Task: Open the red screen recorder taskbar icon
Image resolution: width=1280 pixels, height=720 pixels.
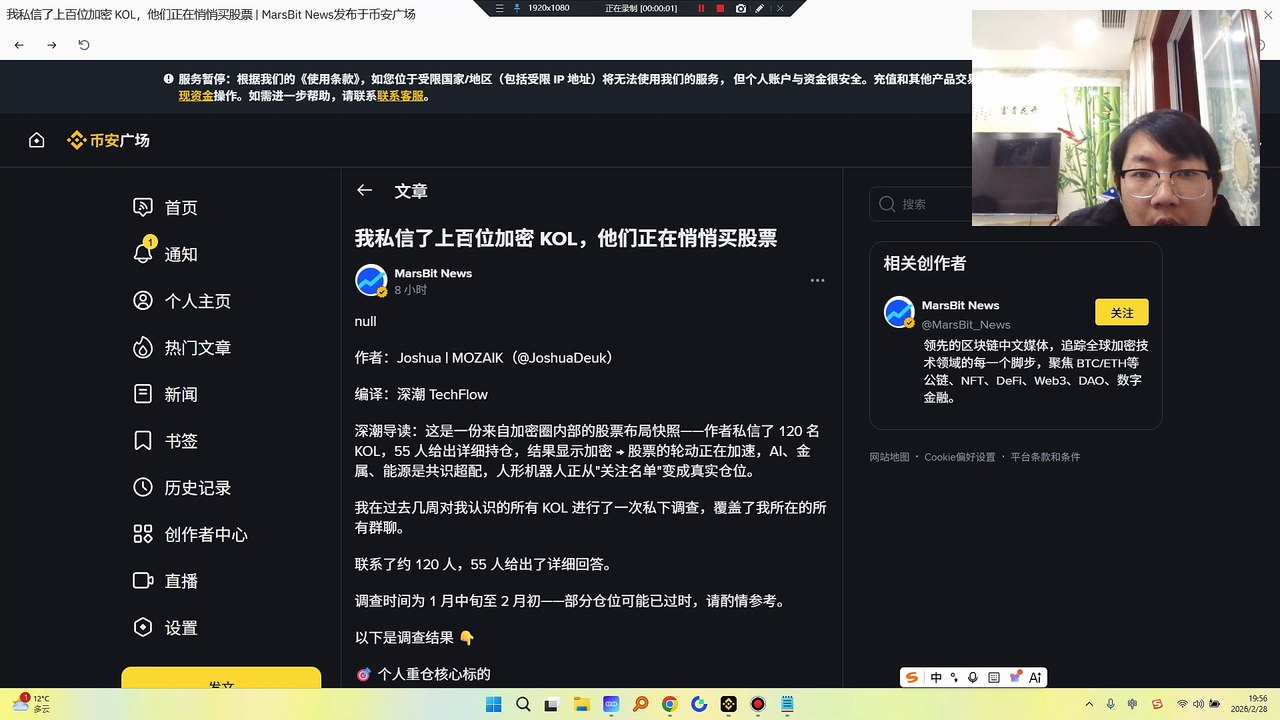Action: (x=758, y=704)
